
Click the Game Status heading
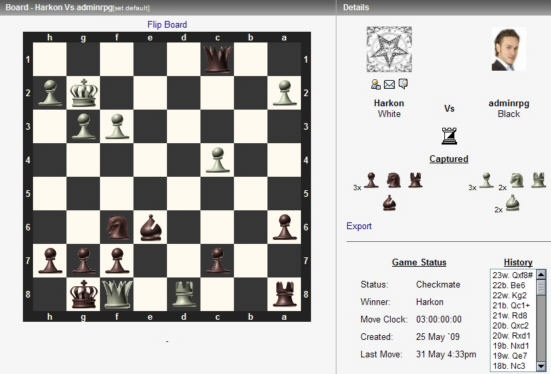tap(419, 262)
